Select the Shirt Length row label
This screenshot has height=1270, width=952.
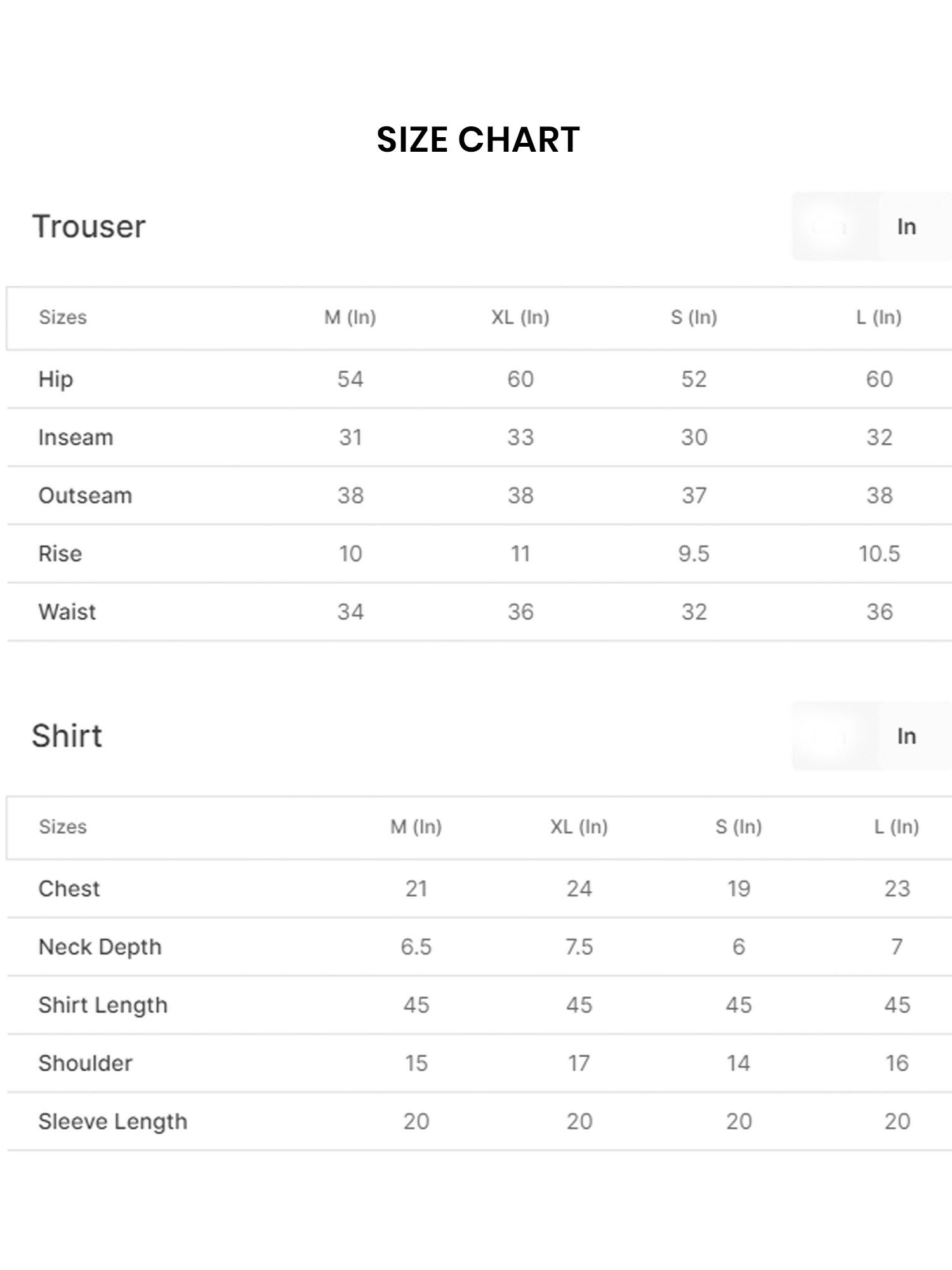point(103,1006)
